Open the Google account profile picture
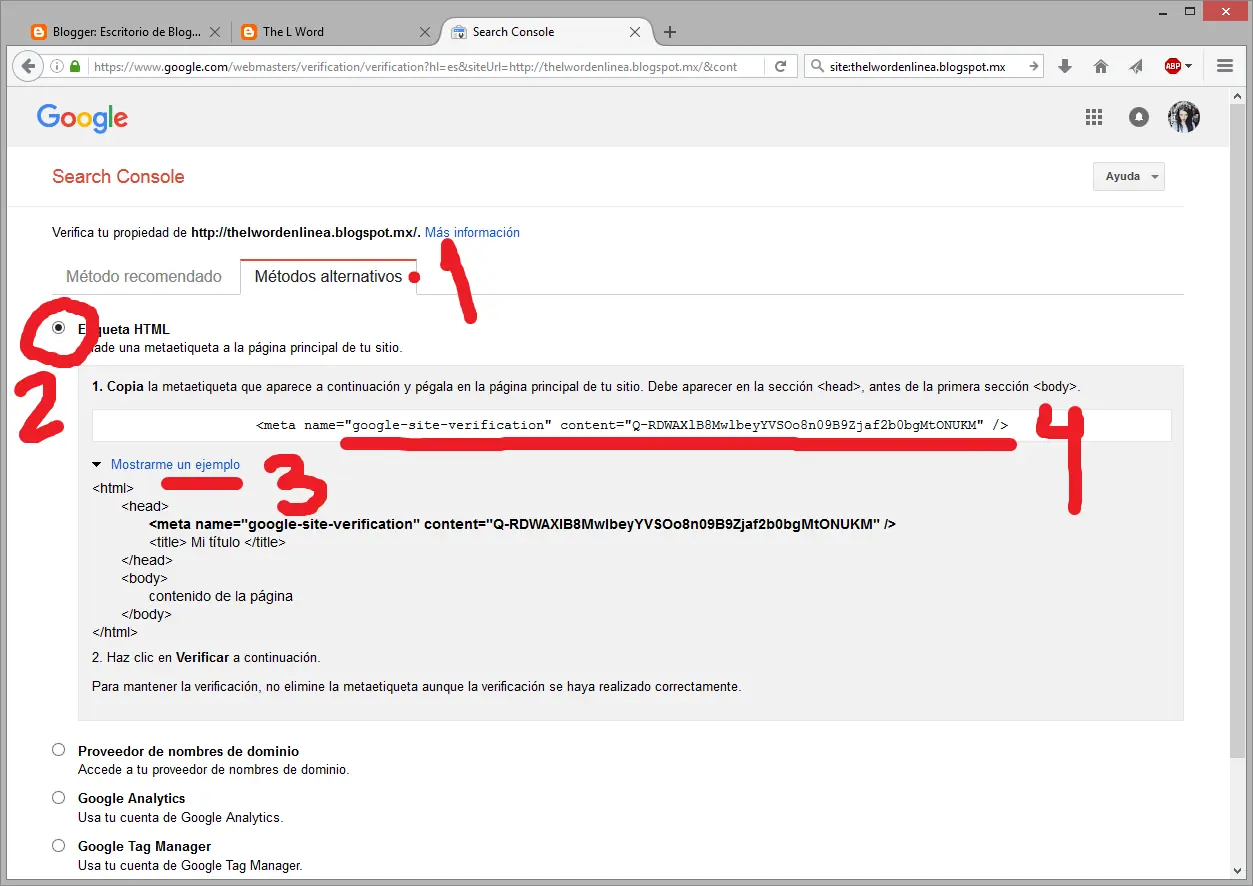Image resolution: width=1253 pixels, height=886 pixels. pyautogui.click(x=1184, y=117)
